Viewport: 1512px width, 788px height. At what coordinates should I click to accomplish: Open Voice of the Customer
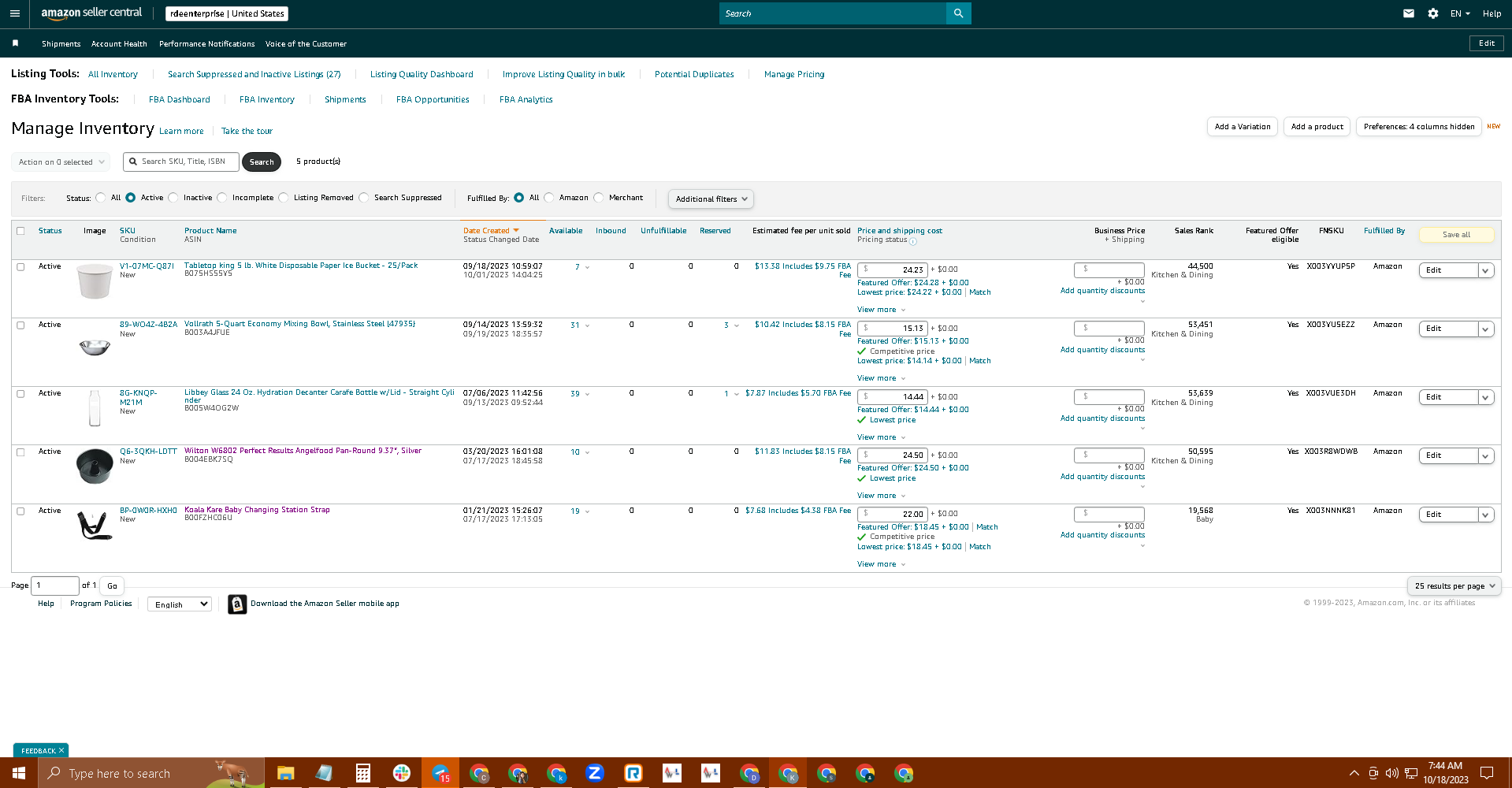pyautogui.click(x=306, y=44)
